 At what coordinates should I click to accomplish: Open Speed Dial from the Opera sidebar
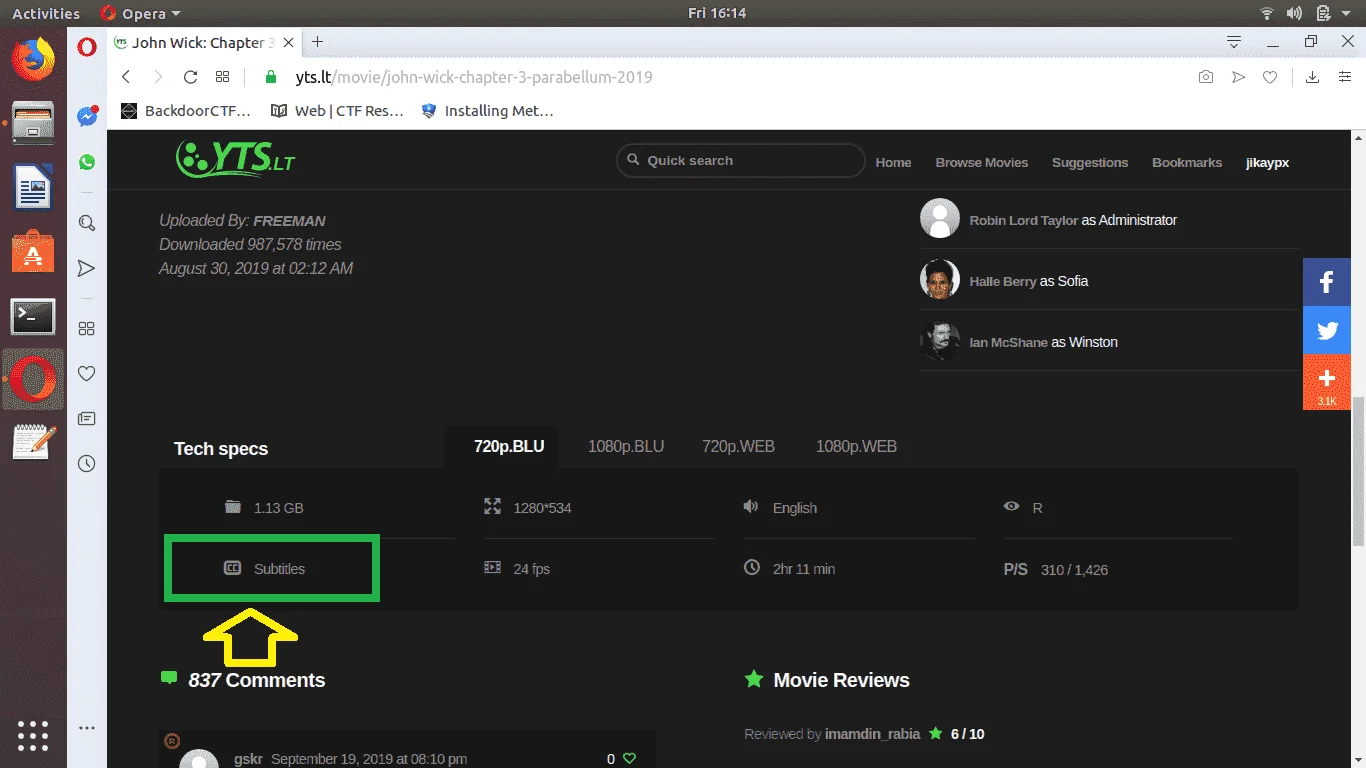coord(87,328)
